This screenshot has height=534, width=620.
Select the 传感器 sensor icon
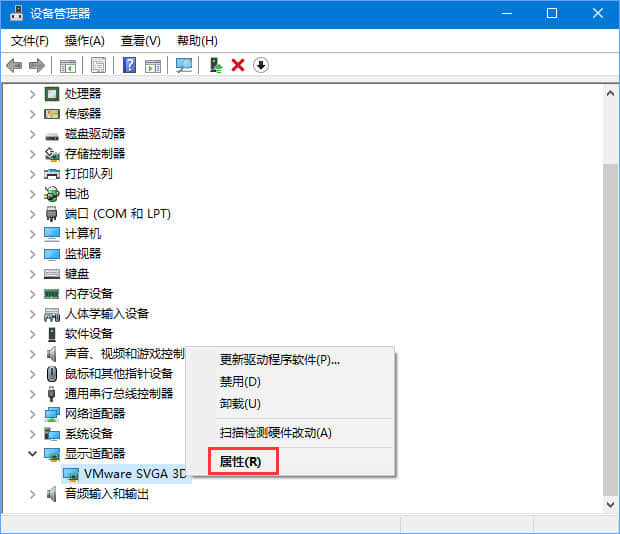[52, 114]
